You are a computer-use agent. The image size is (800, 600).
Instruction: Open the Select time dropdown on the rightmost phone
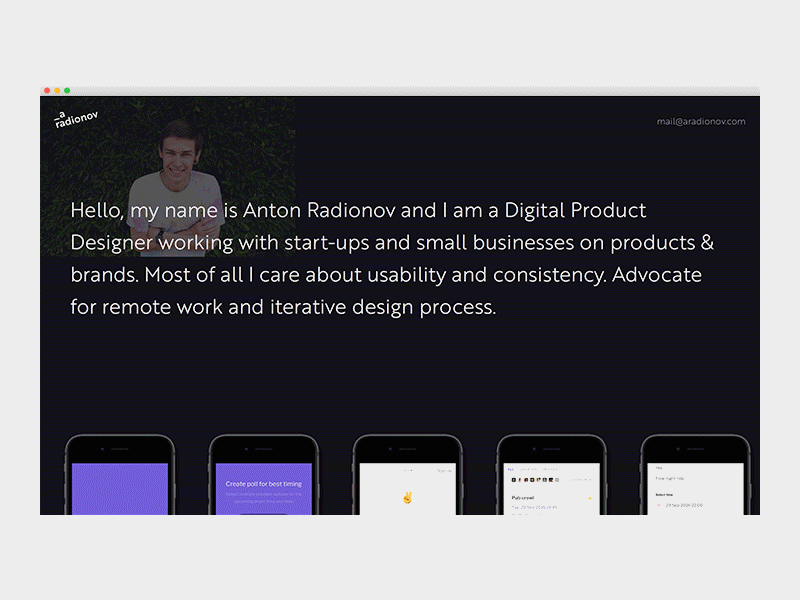point(665,495)
